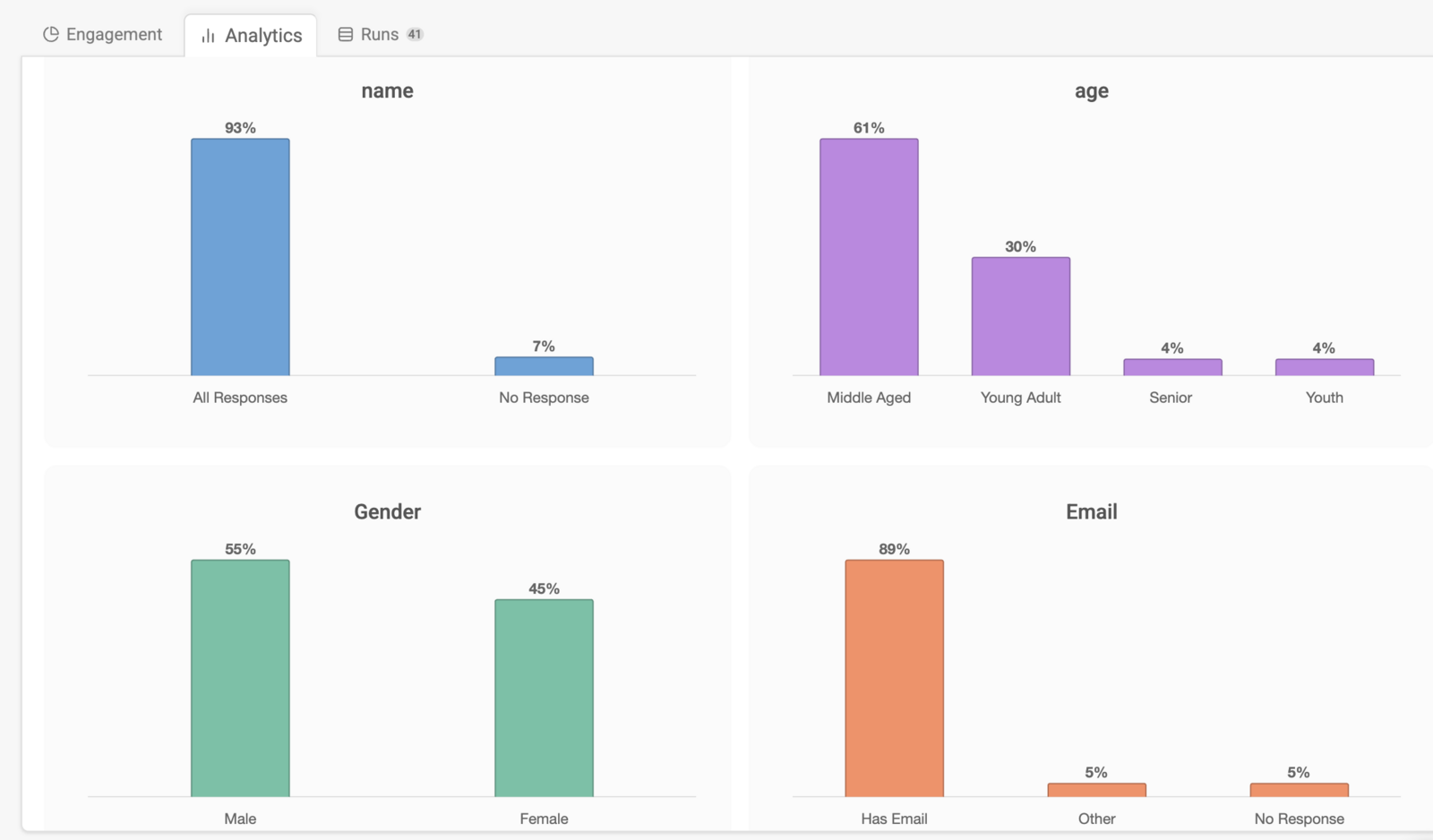The width and height of the screenshot is (1433, 840).
Task: Open the Engagement tab
Action: tap(102, 34)
